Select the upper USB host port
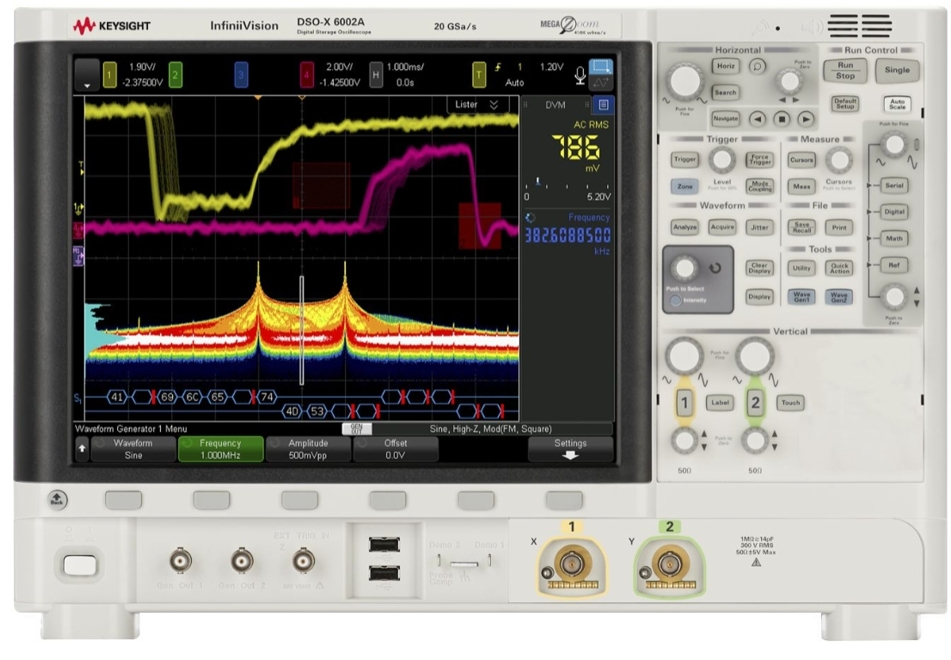Viewport: 951px width, 660px height. coord(384,545)
